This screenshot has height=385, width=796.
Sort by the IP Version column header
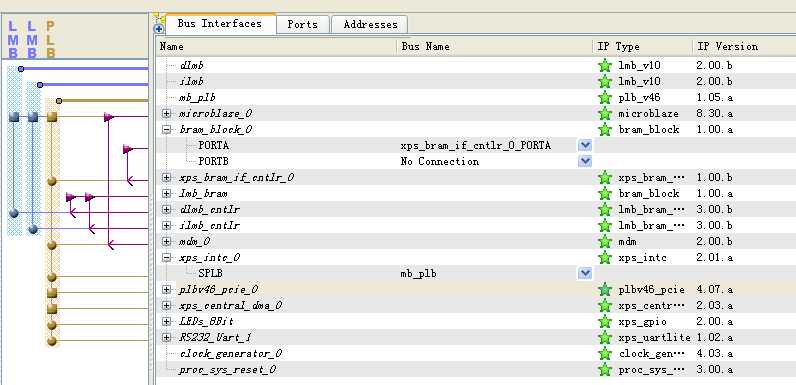point(744,47)
